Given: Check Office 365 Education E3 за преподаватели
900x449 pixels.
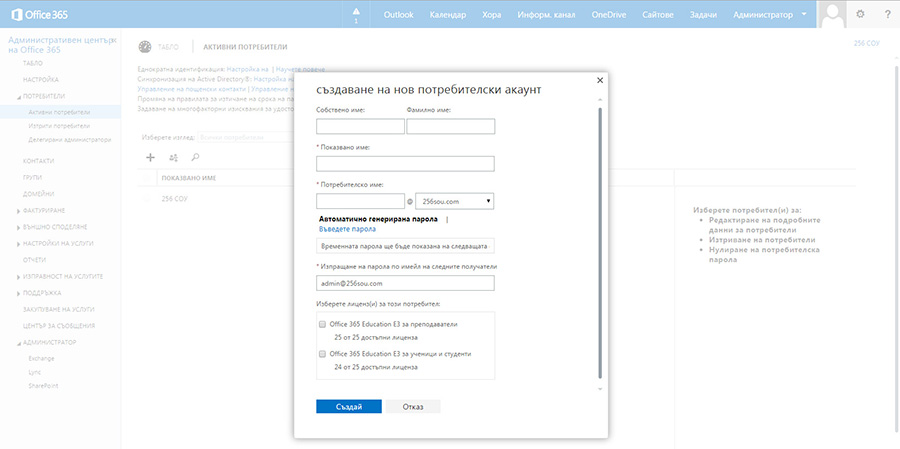Looking at the screenshot, I should [322, 324].
